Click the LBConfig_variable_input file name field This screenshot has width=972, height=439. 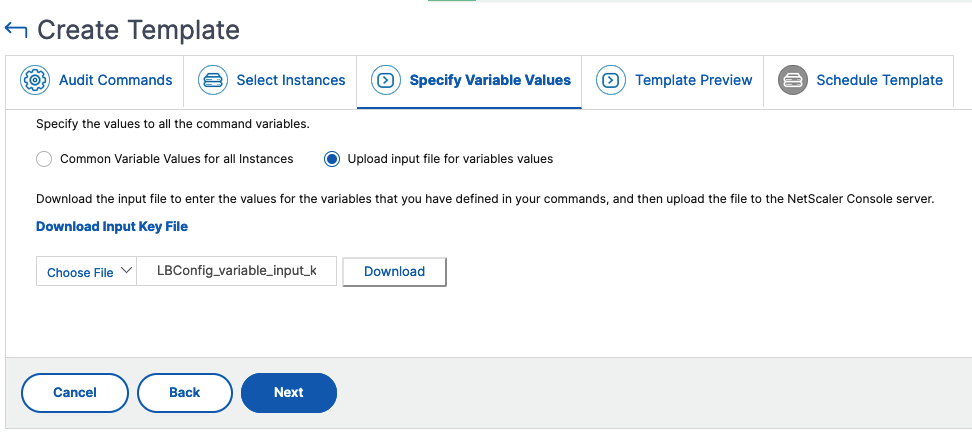click(236, 272)
